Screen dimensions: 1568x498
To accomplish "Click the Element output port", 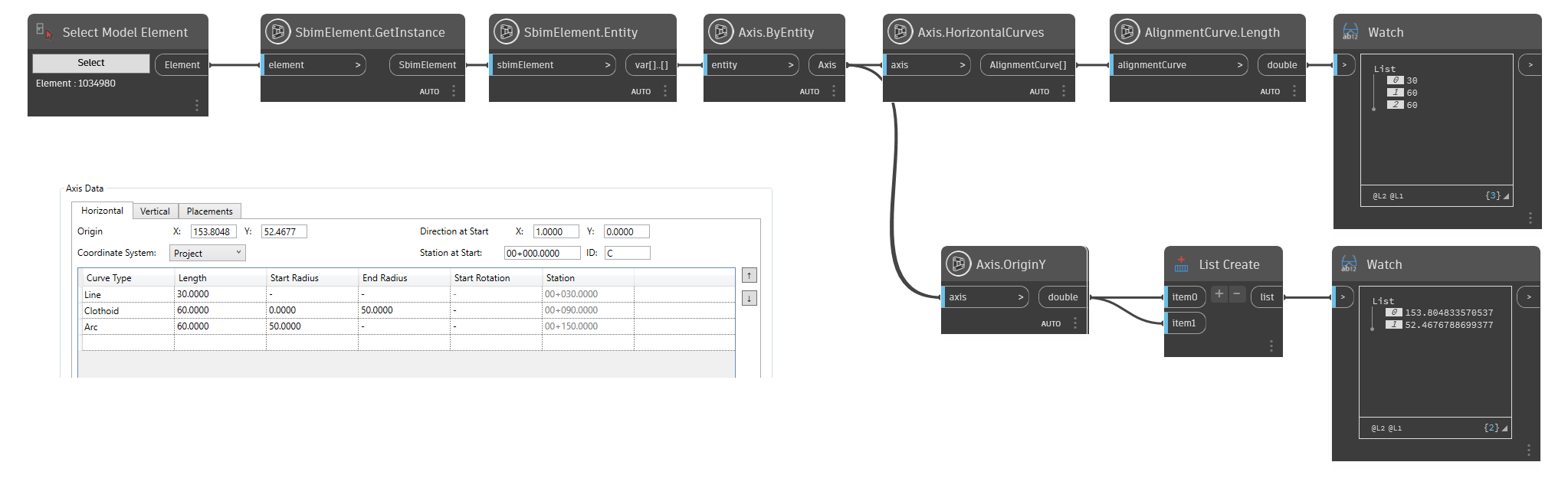I will tap(182, 65).
